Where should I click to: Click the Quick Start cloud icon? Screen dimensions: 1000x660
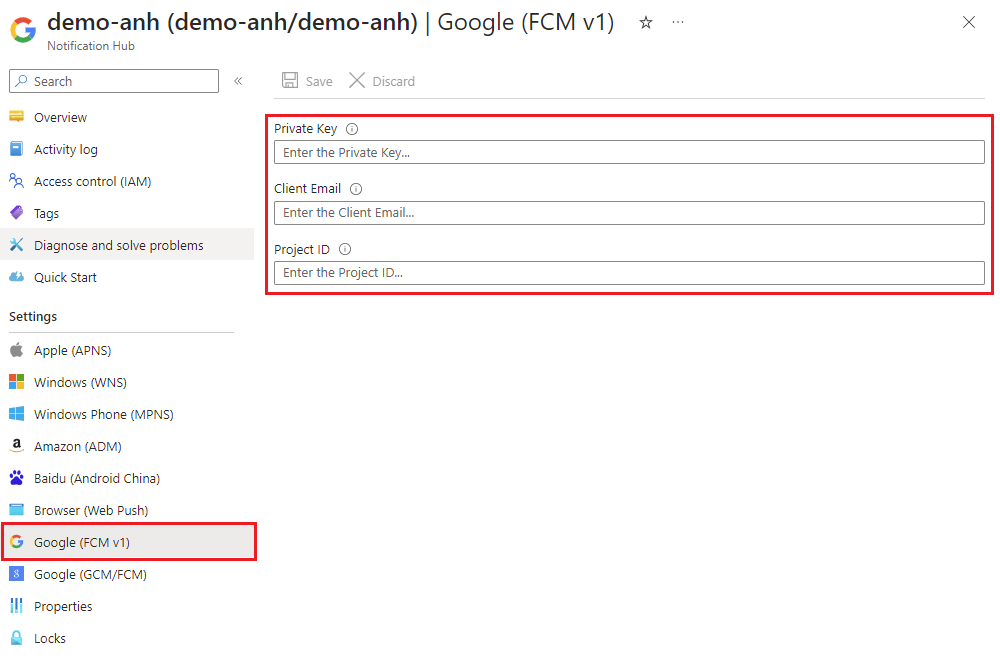(x=17, y=277)
